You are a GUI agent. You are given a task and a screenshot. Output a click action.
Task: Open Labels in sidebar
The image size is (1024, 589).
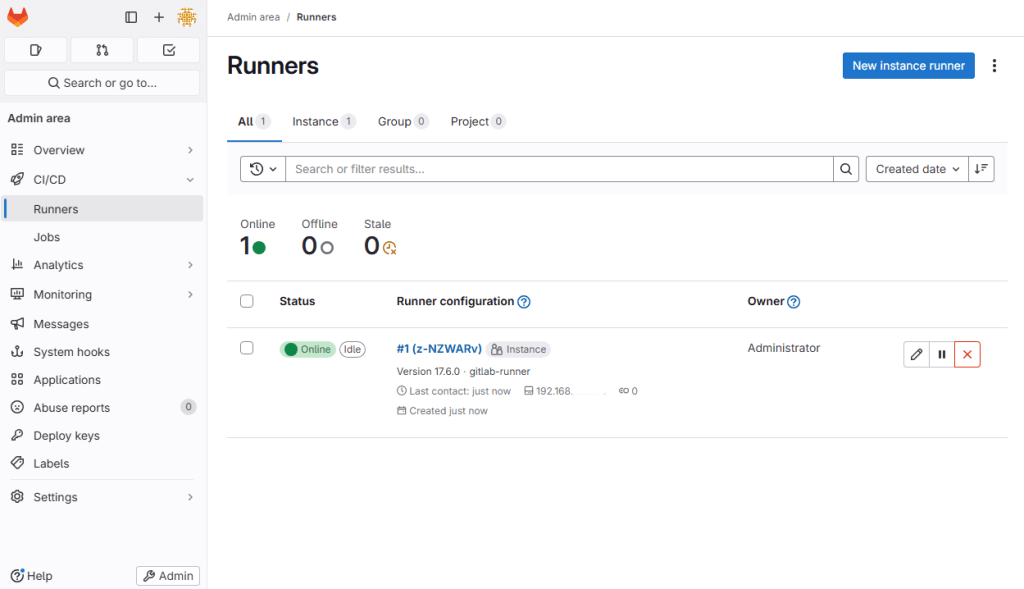[x=102, y=464]
